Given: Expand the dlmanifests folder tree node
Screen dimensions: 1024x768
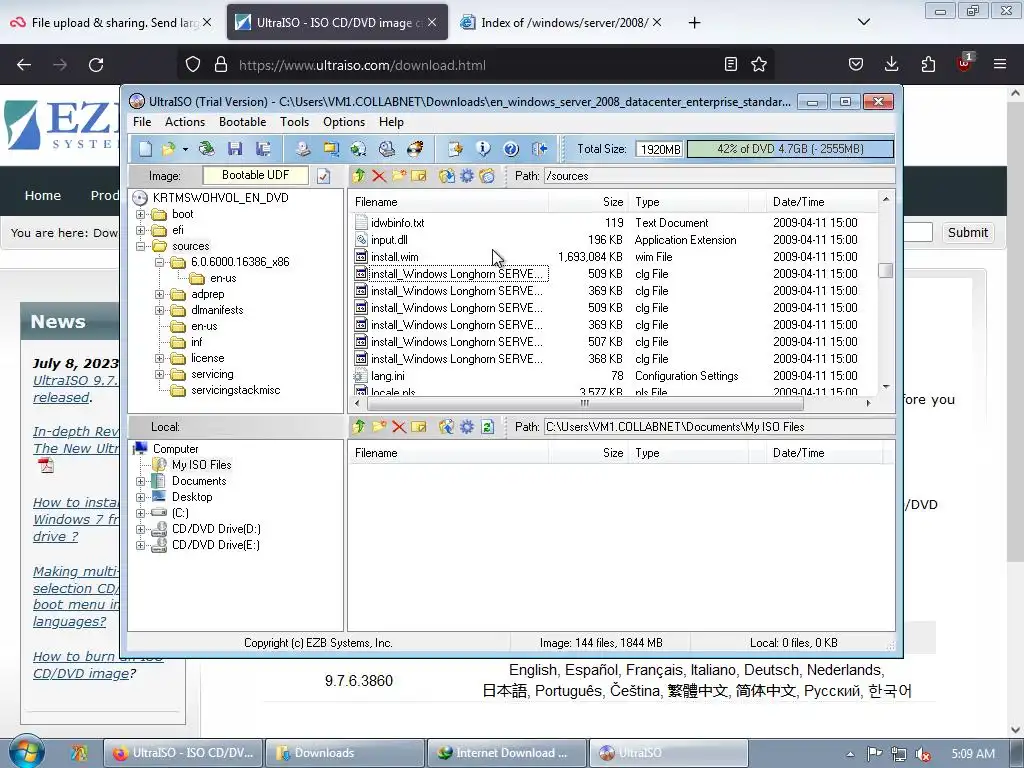Looking at the screenshot, I should [x=159, y=310].
